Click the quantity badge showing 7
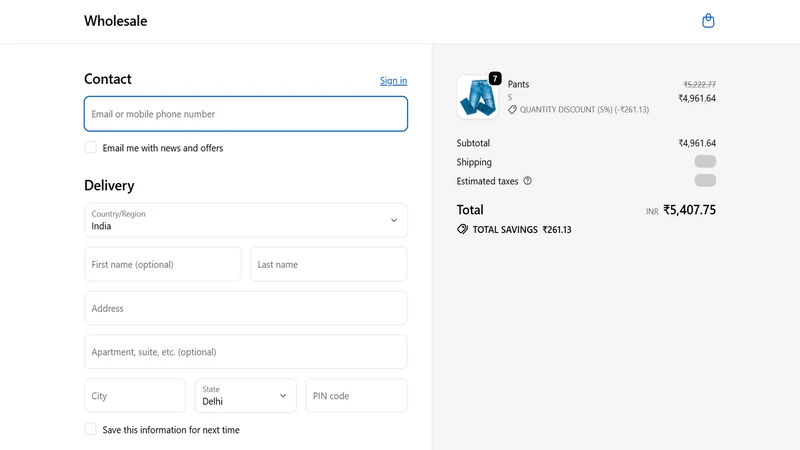The width and height of the screenshot is (800, 450). coord(495,78)
